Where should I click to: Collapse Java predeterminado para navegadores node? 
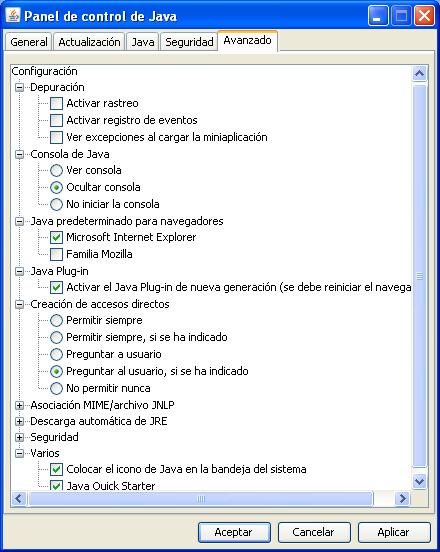click(x=20, y=221)
